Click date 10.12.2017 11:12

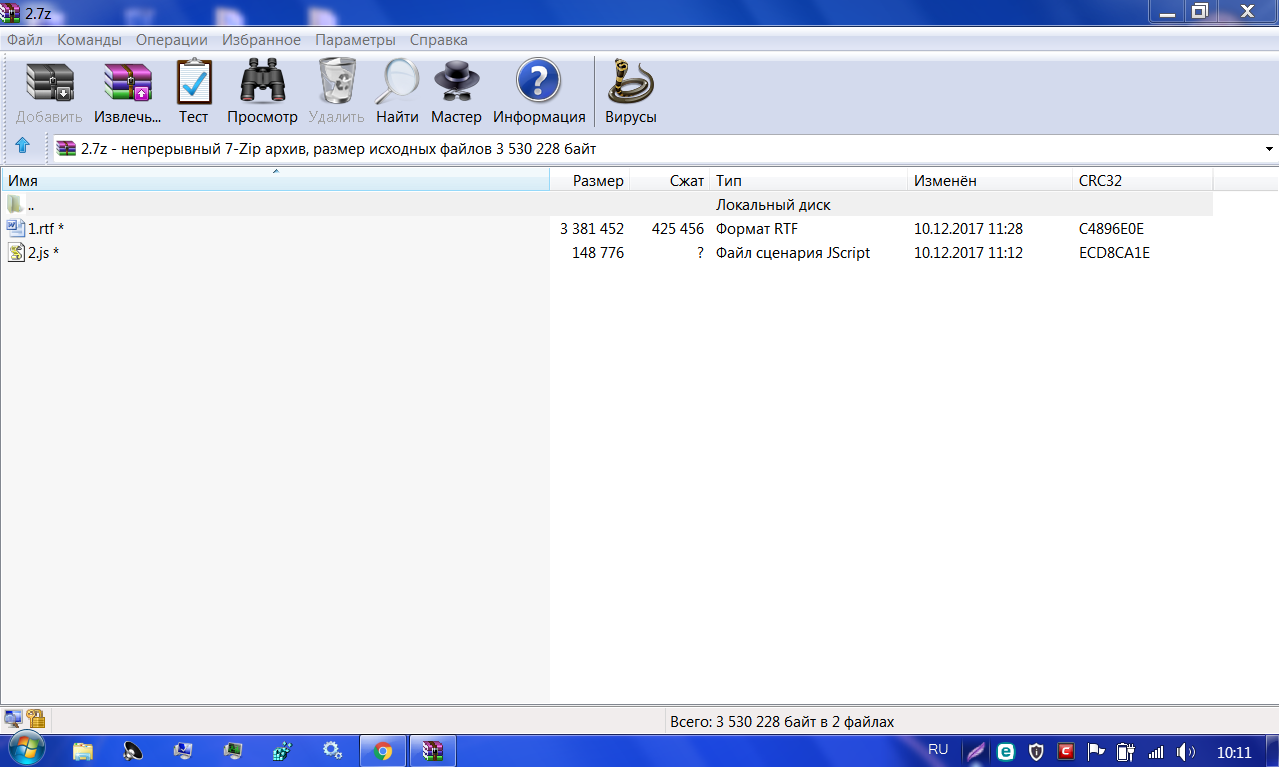968,252
